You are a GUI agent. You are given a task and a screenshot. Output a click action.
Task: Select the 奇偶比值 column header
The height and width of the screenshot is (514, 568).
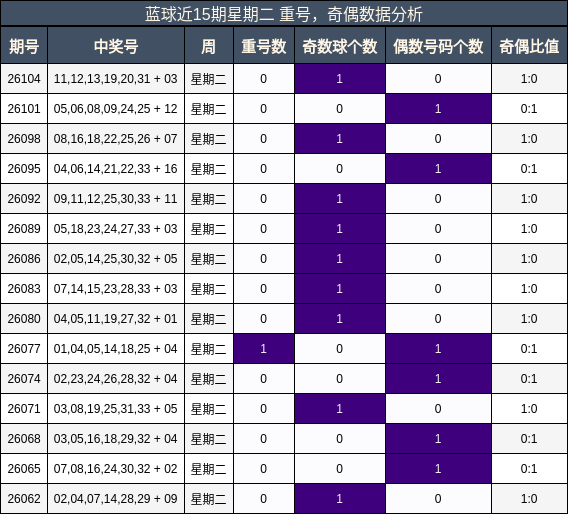click(529, 46)
